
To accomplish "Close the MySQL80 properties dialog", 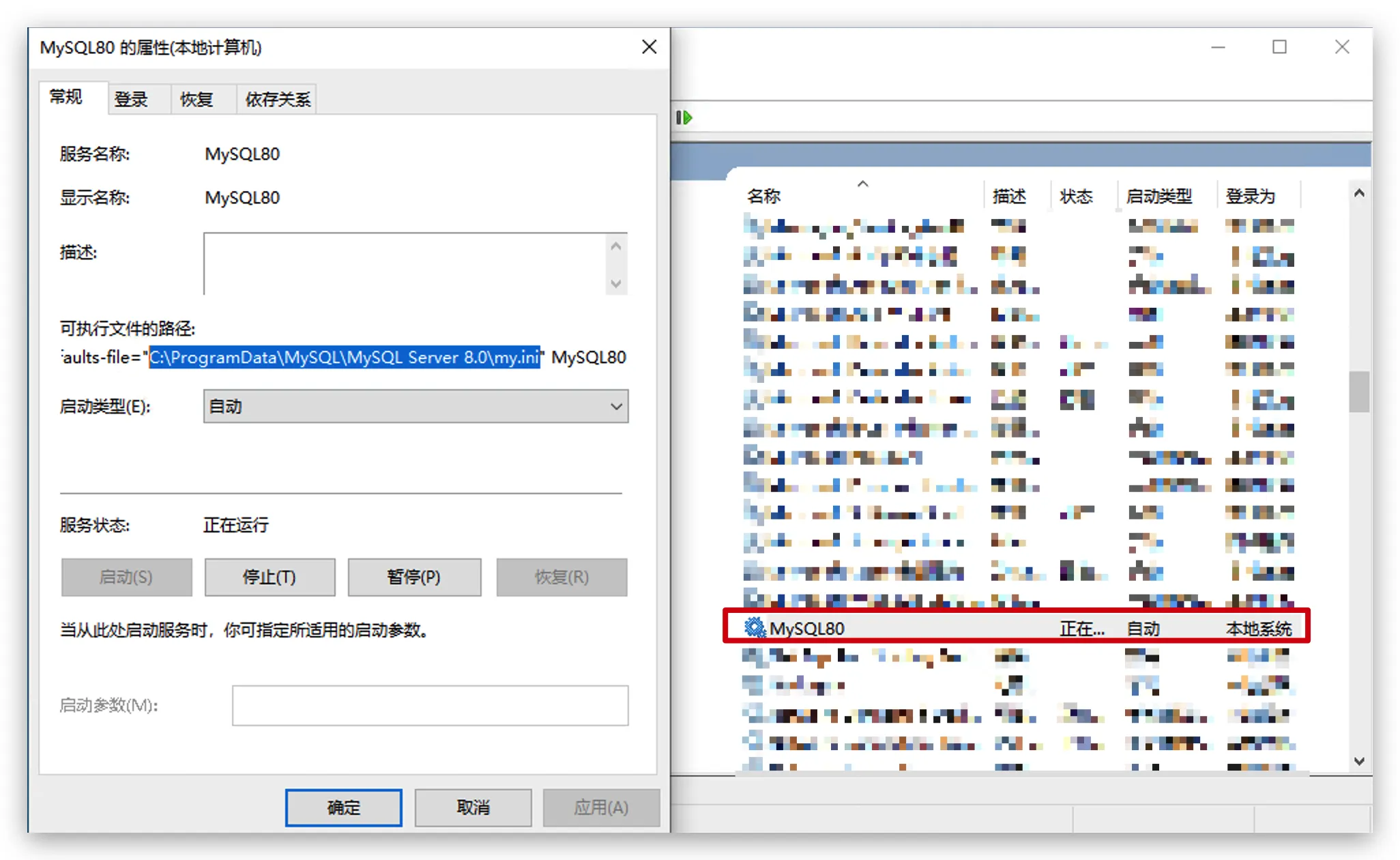I will click(x=649, y=47).
